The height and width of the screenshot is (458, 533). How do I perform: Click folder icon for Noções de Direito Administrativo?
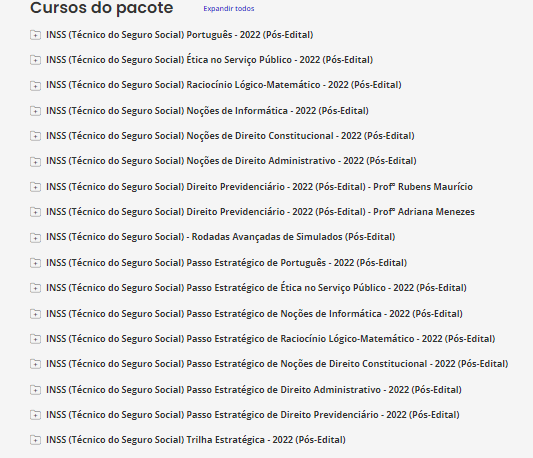click(35, 161)
